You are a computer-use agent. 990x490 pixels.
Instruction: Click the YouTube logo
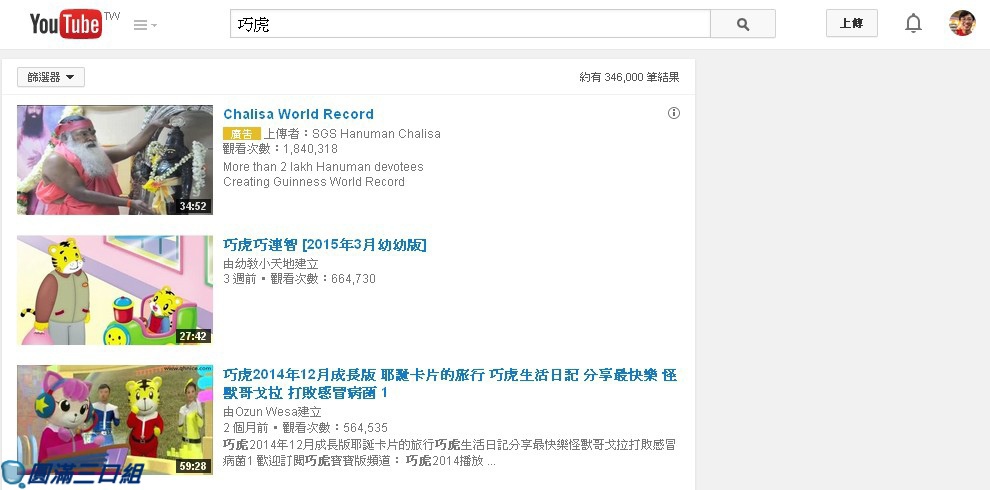66,25
